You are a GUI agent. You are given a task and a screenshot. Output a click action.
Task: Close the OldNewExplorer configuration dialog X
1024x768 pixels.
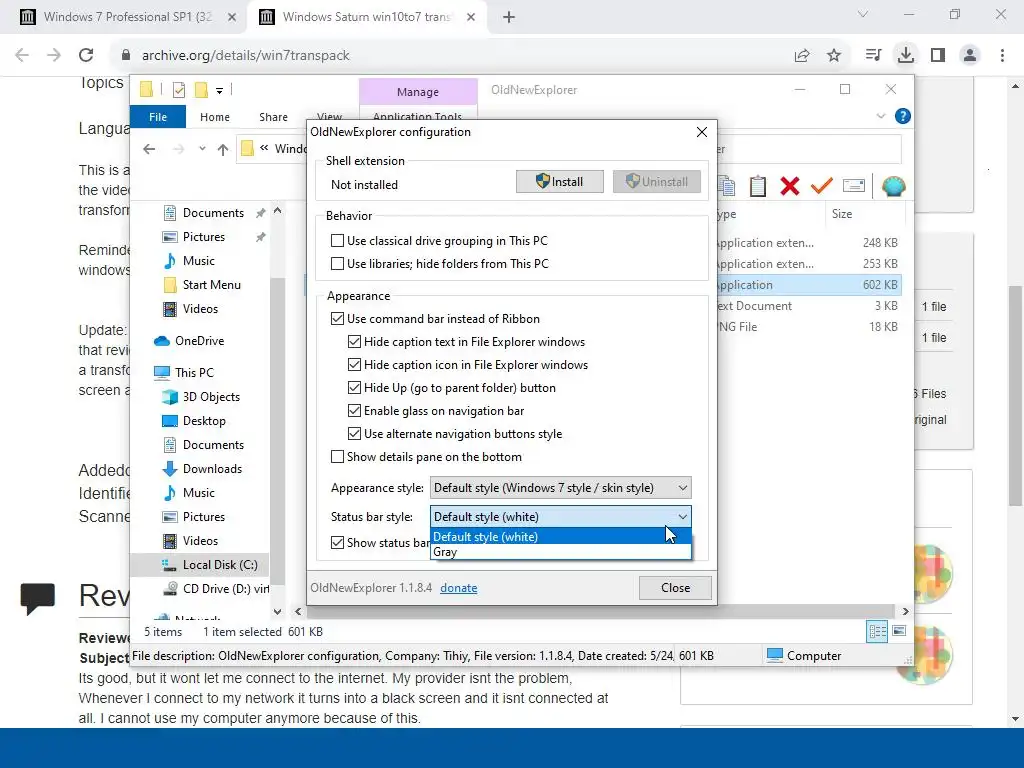(x=701, y=132)
